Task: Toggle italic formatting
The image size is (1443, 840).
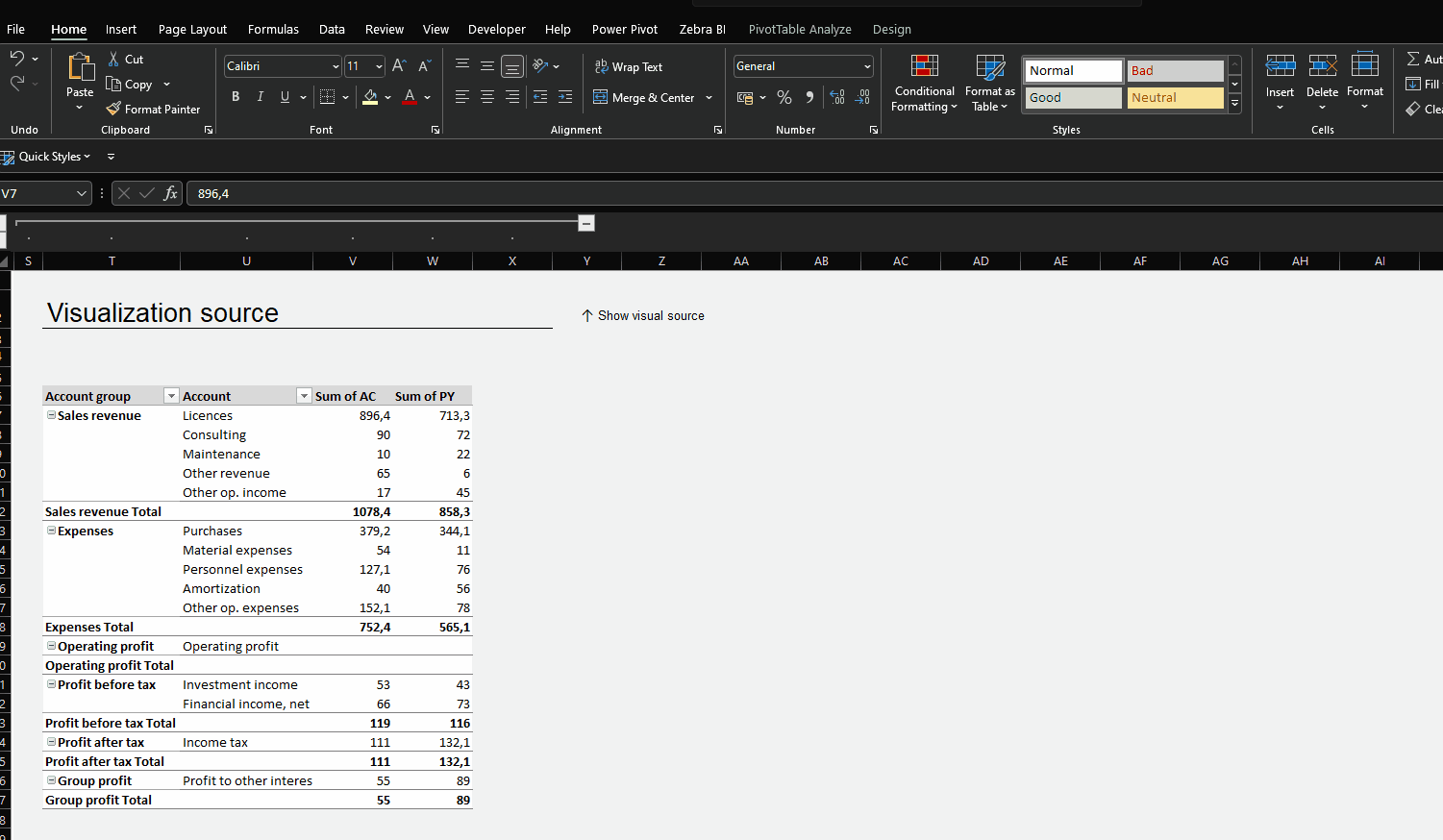Action: pos(260,97)
